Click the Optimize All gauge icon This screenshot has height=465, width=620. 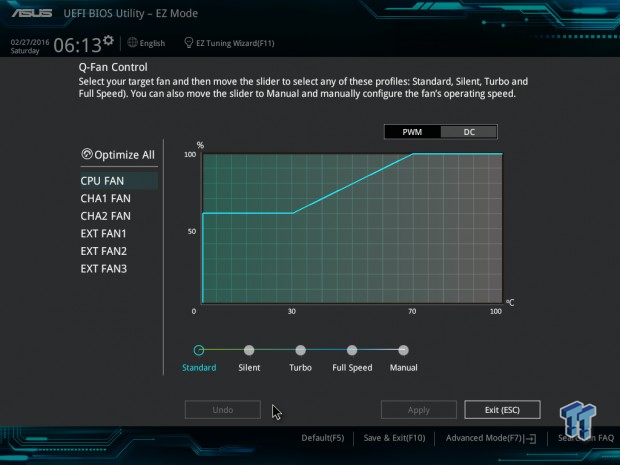tap(87, 154)
